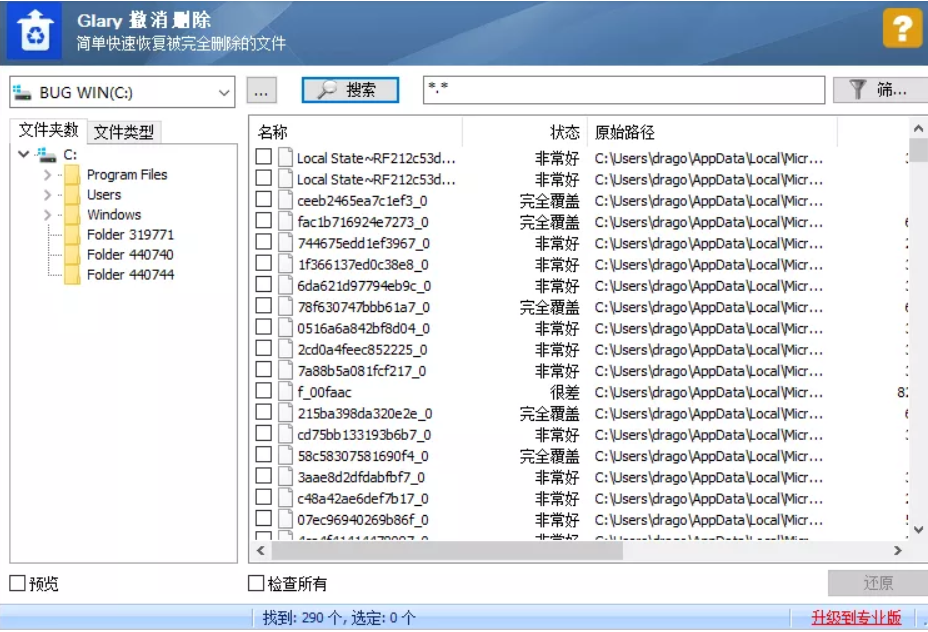Click file icon of 58c58307581690f4_0

click(285, 456)
